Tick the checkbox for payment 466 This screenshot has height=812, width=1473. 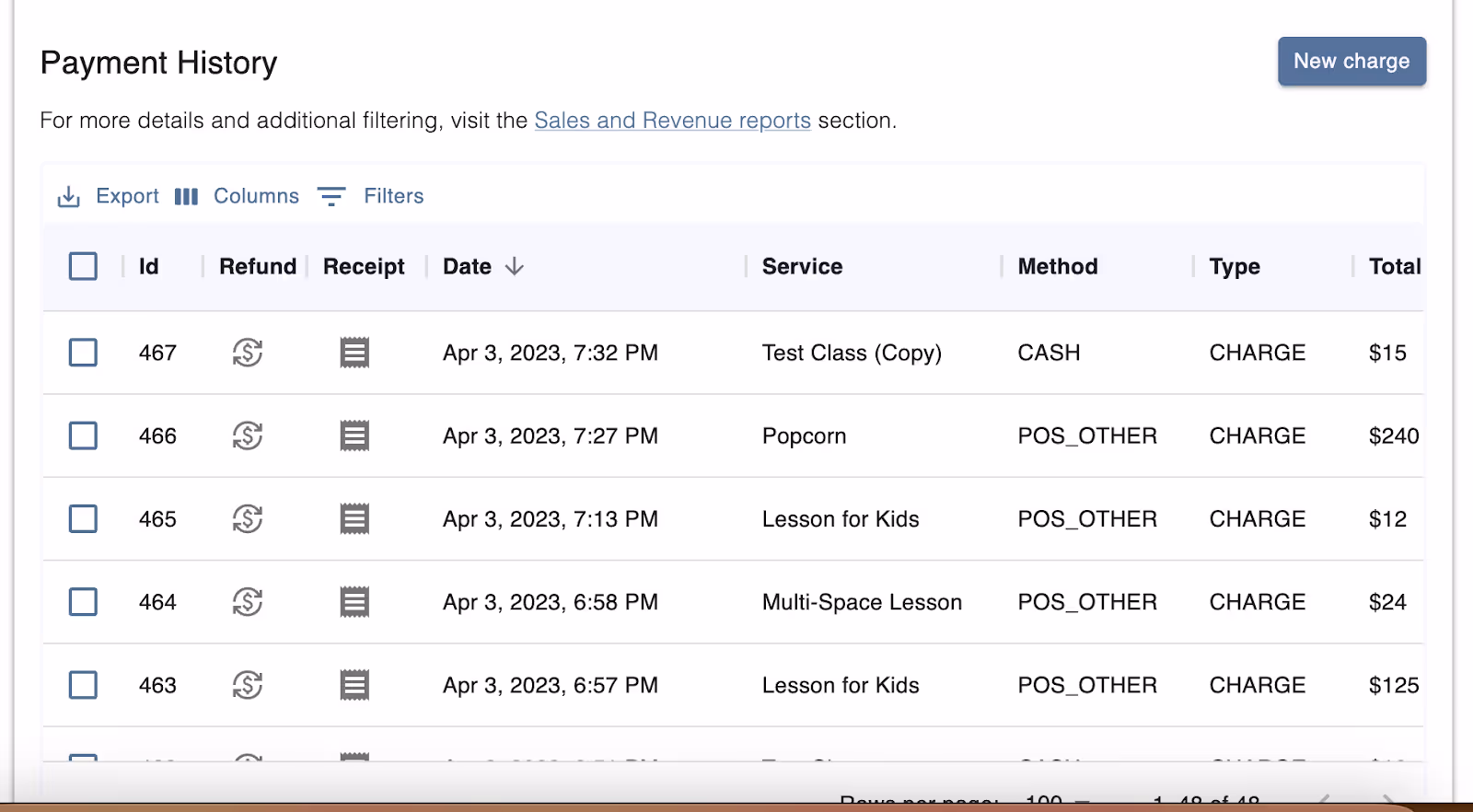pyautogui.click(x=83, y=435)
